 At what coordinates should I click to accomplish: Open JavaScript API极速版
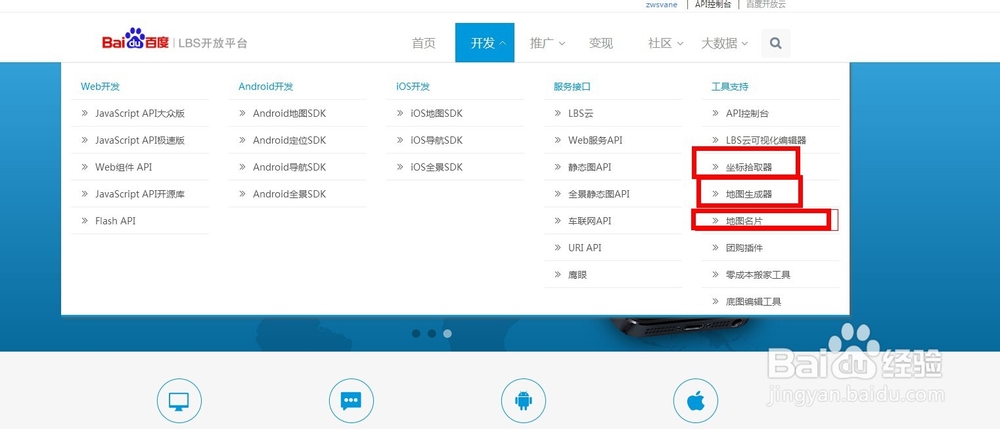(140, 140)
